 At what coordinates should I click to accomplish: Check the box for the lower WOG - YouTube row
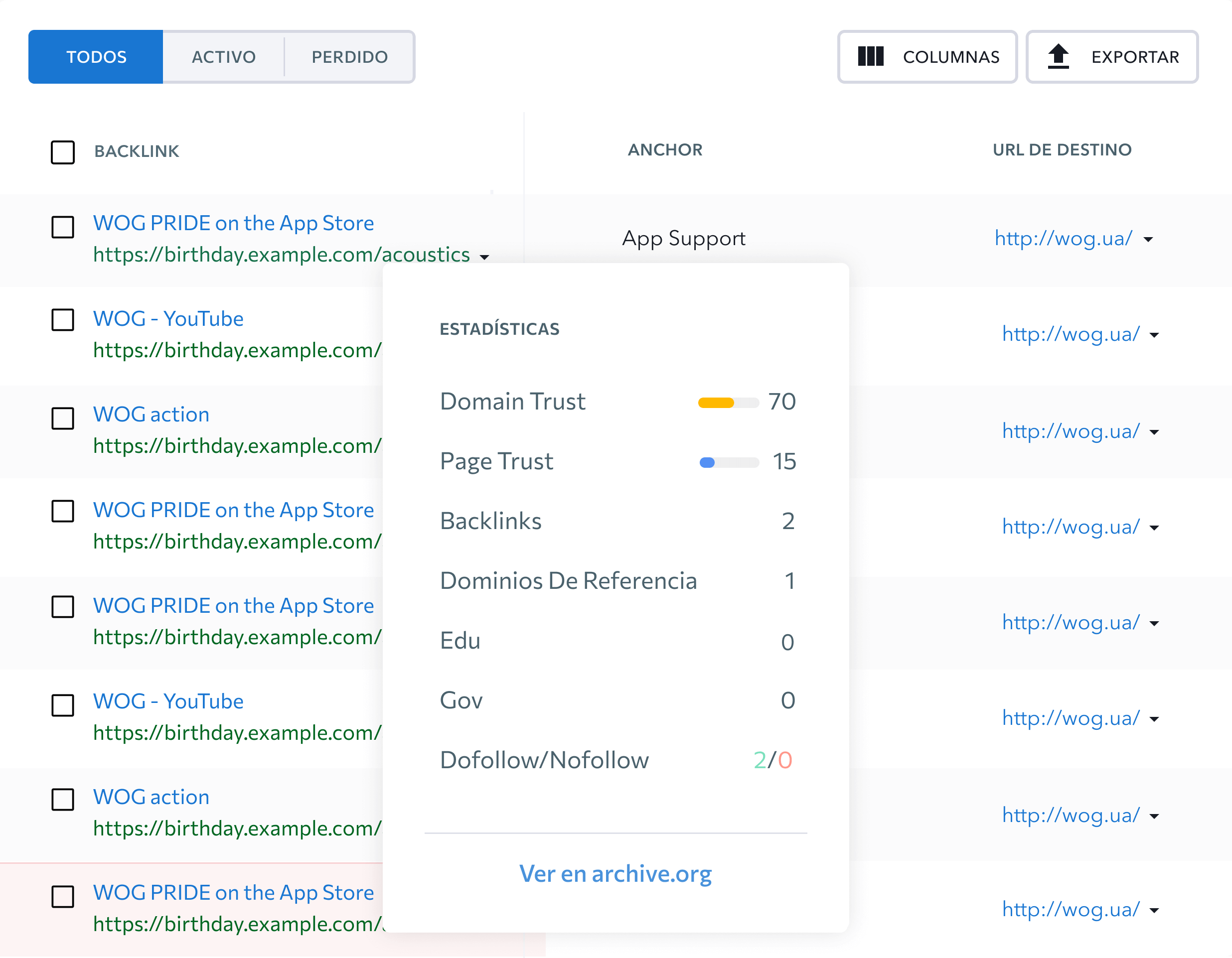tap(63, 705)
